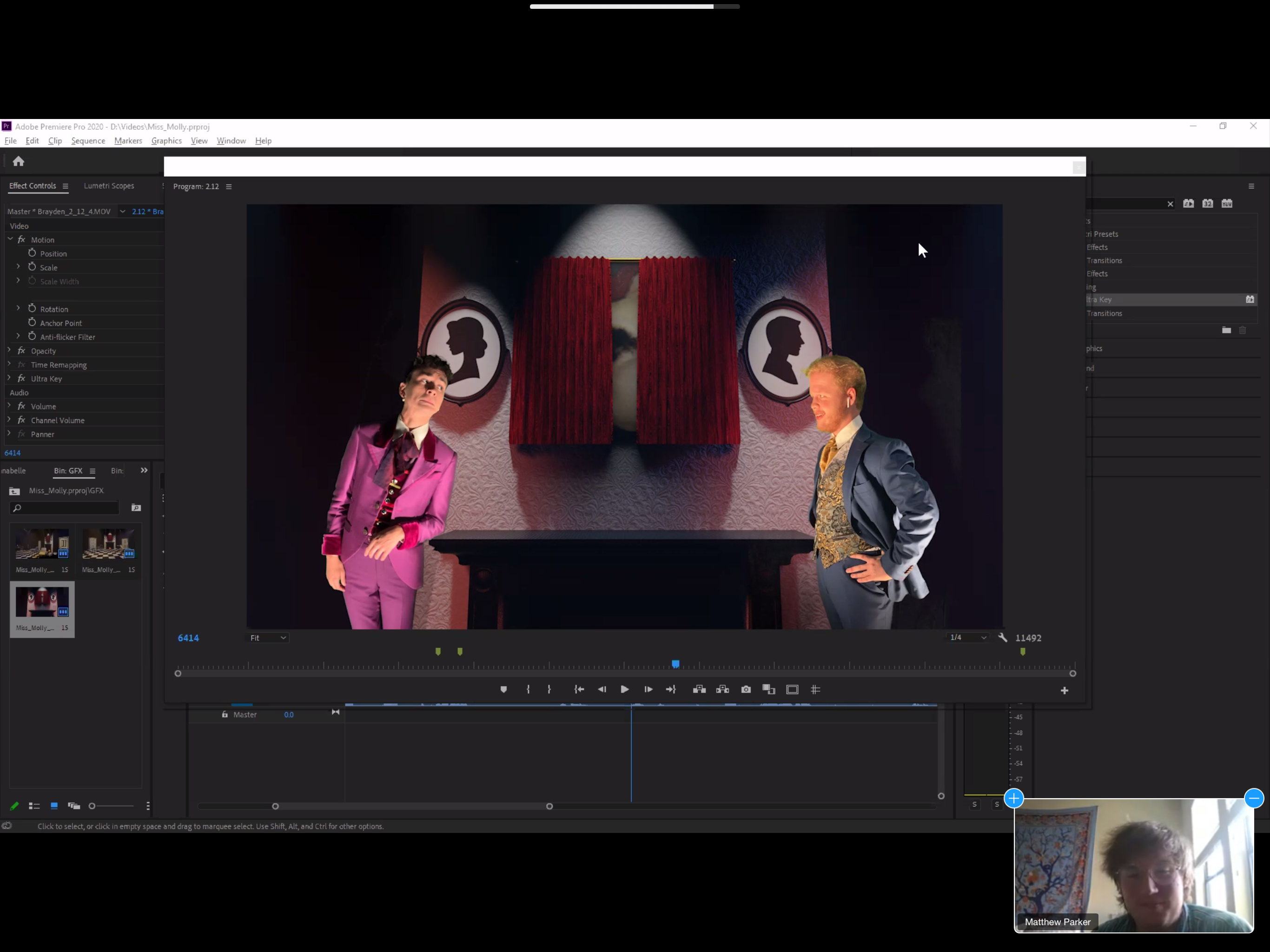The height and width of the screenshot is (952, 1270).
Task: Filter effects by Accelerated Effects icon
Action: click(x=1189, y=203)
